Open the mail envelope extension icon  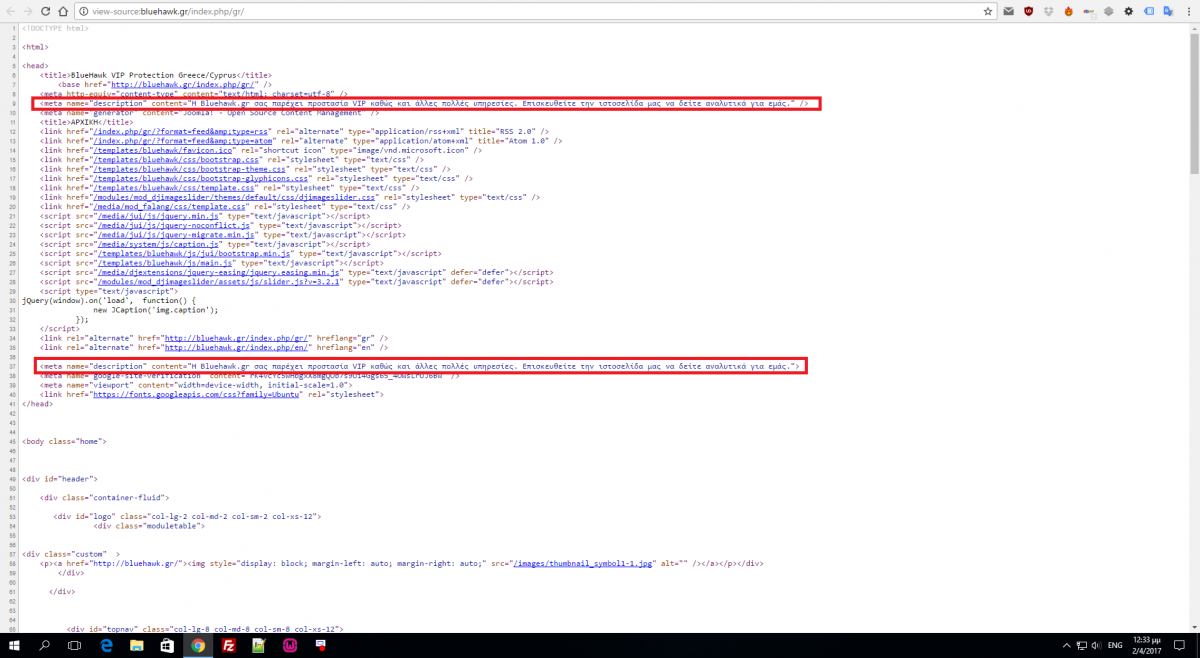(1008, 11)
